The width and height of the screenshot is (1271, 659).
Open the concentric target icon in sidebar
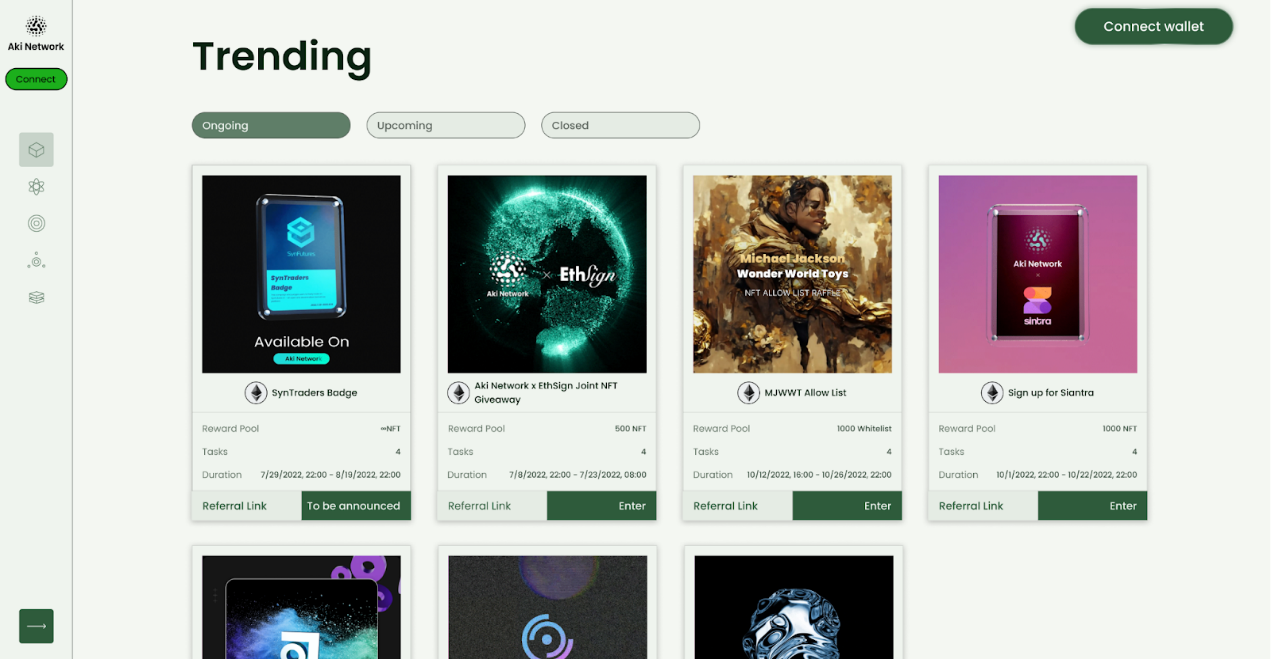pos(36,224)
